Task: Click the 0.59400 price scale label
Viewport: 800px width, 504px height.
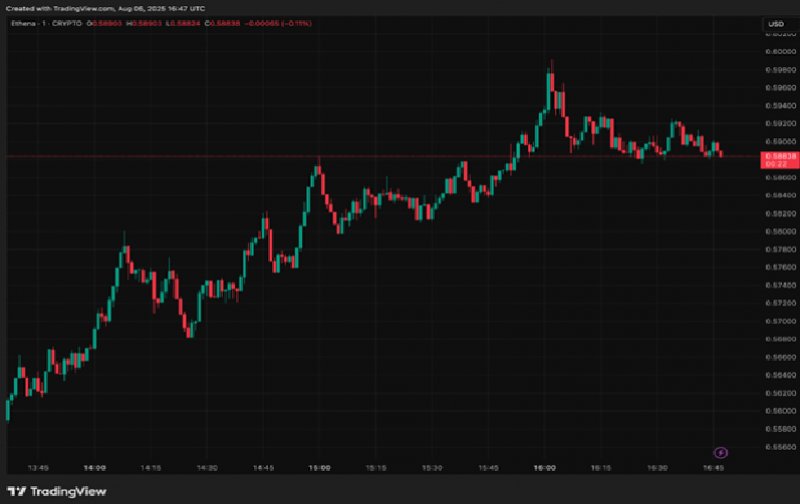Action: (x=781, y=106)
